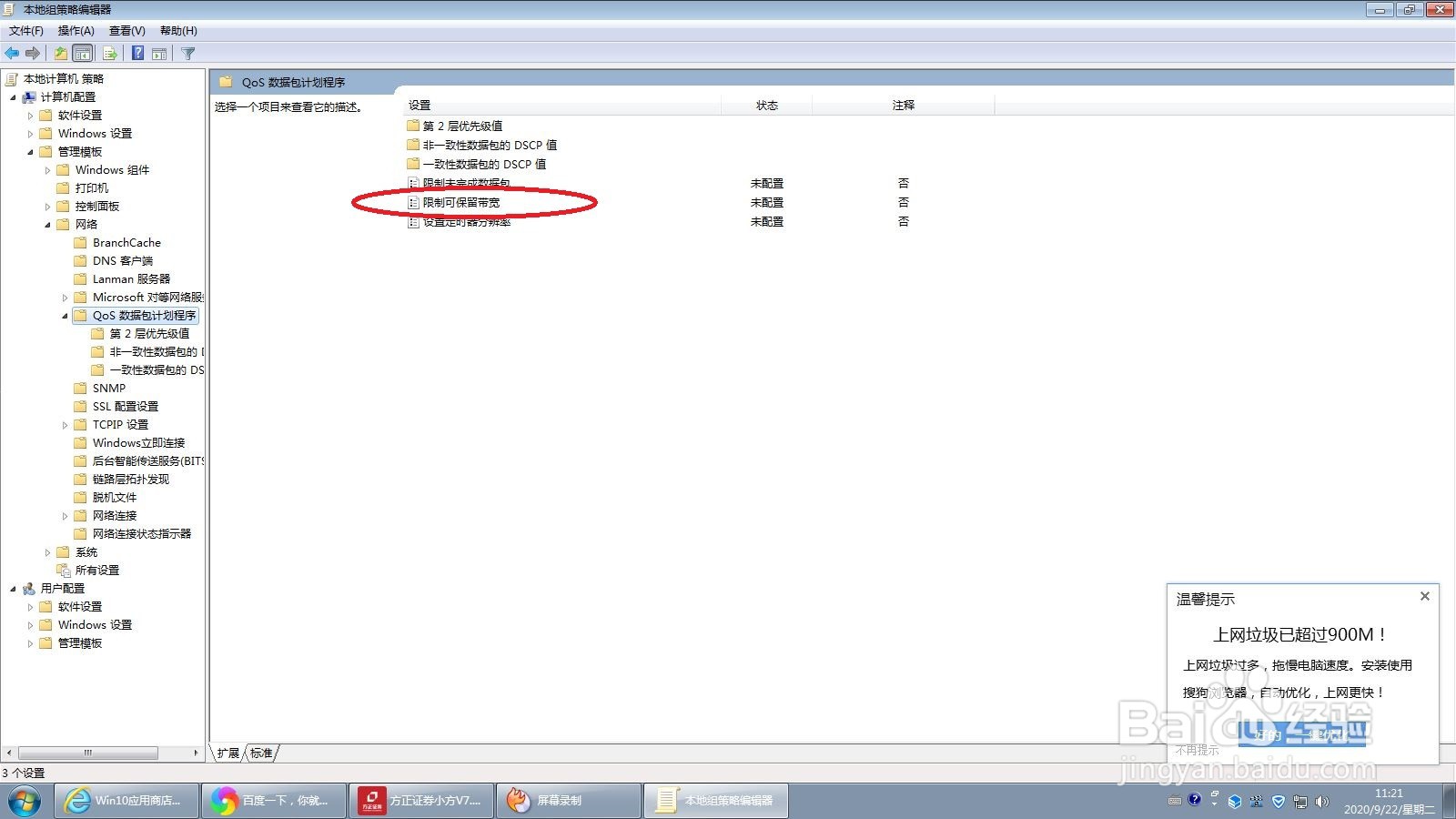Open the 操作(A) menu
The width and height of the screenshot is (1456, 819).
point(76,31)
